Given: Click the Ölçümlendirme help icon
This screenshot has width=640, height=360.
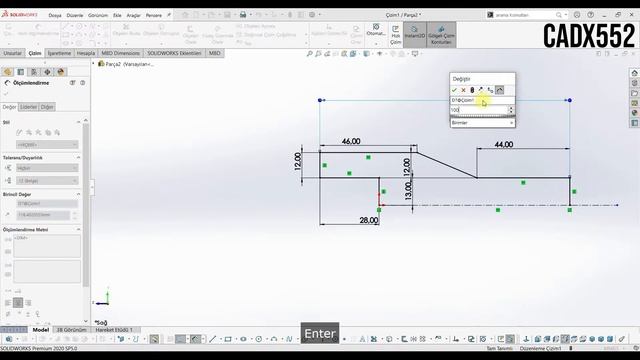Looking at the screenshot, I should pos(82,83).
